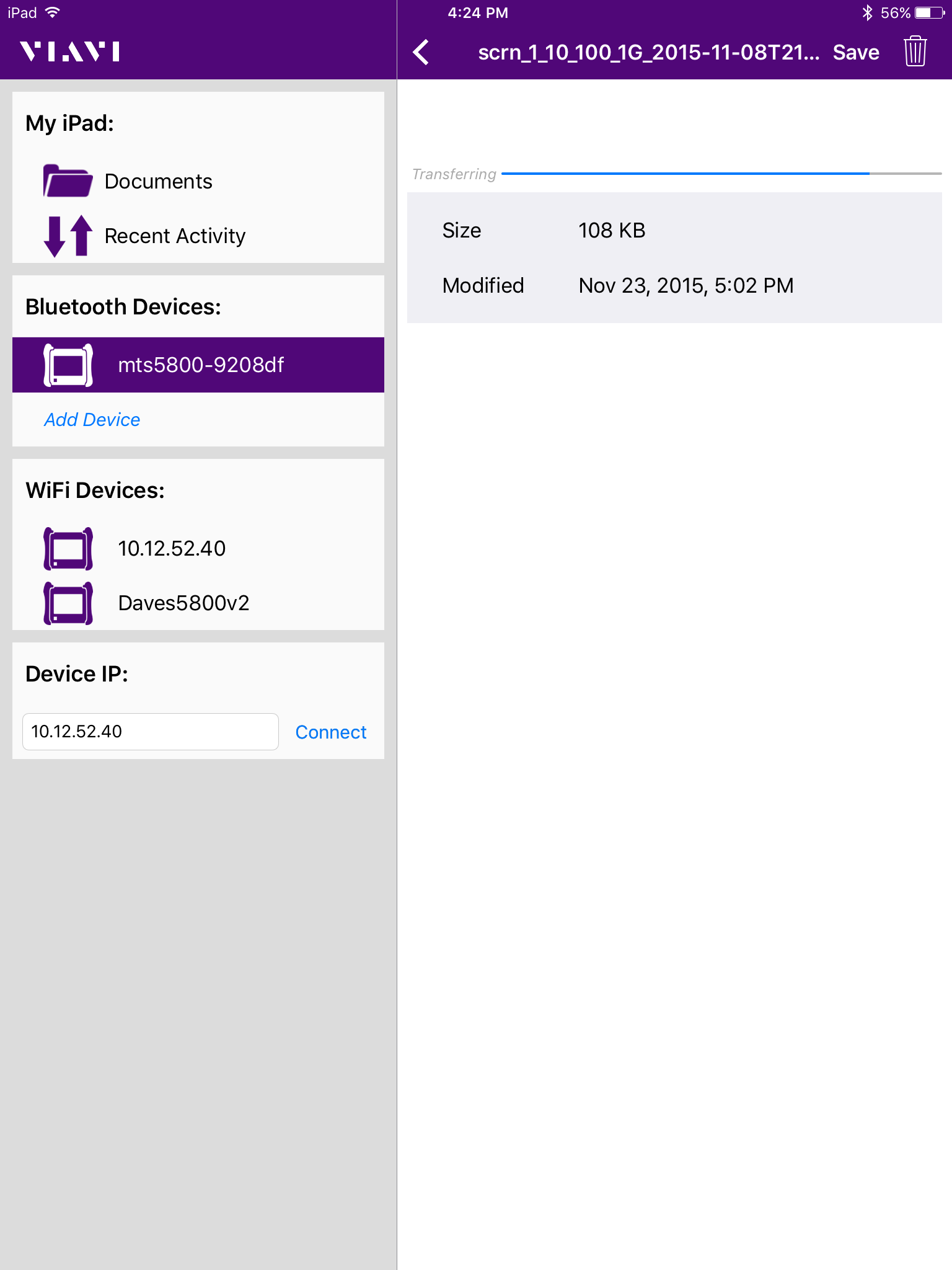The height and width of the screenshot is (1270, 952).
Task: Tap the back chevron arrow
Action: pyautogui.click(x=421, y=52)
